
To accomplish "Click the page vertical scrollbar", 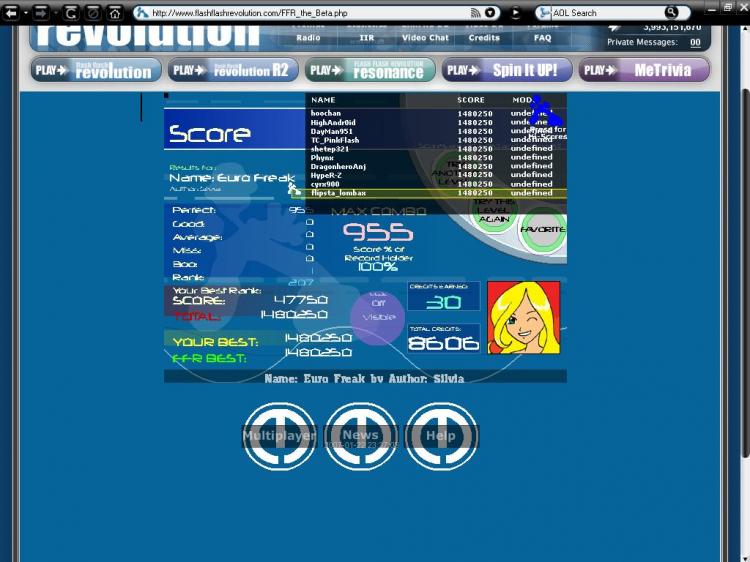I will [745, 273].
